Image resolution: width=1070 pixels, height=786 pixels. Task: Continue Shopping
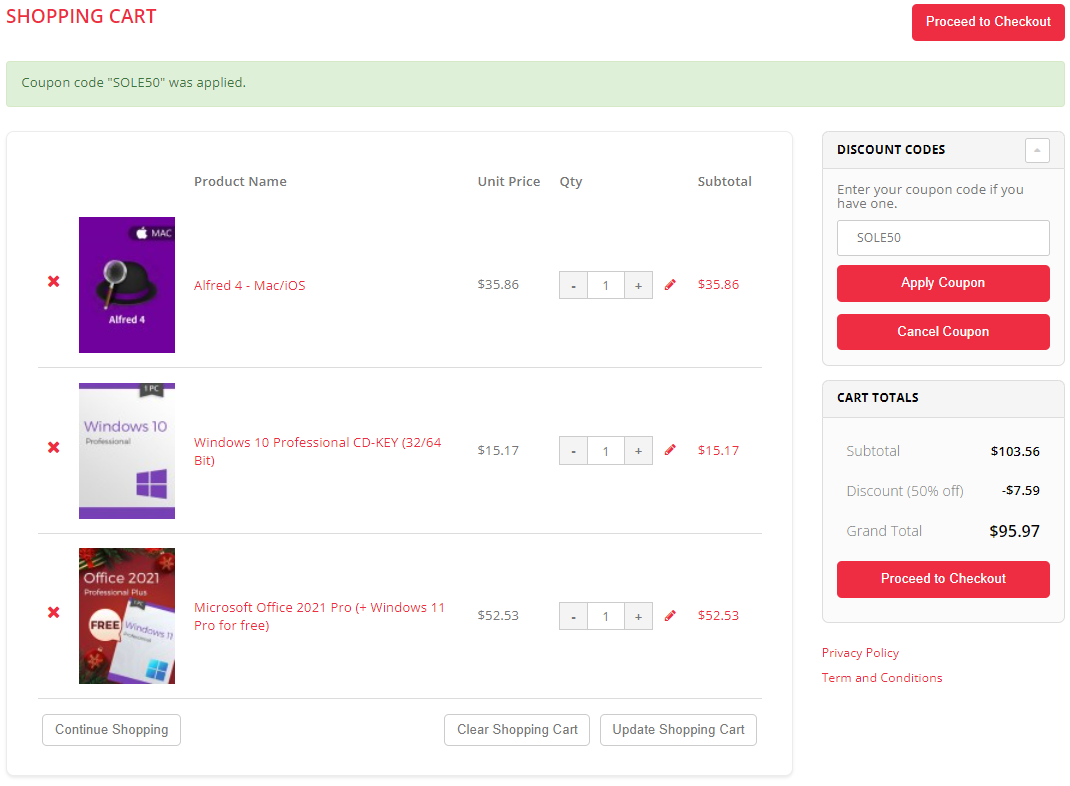click(111, 729)
